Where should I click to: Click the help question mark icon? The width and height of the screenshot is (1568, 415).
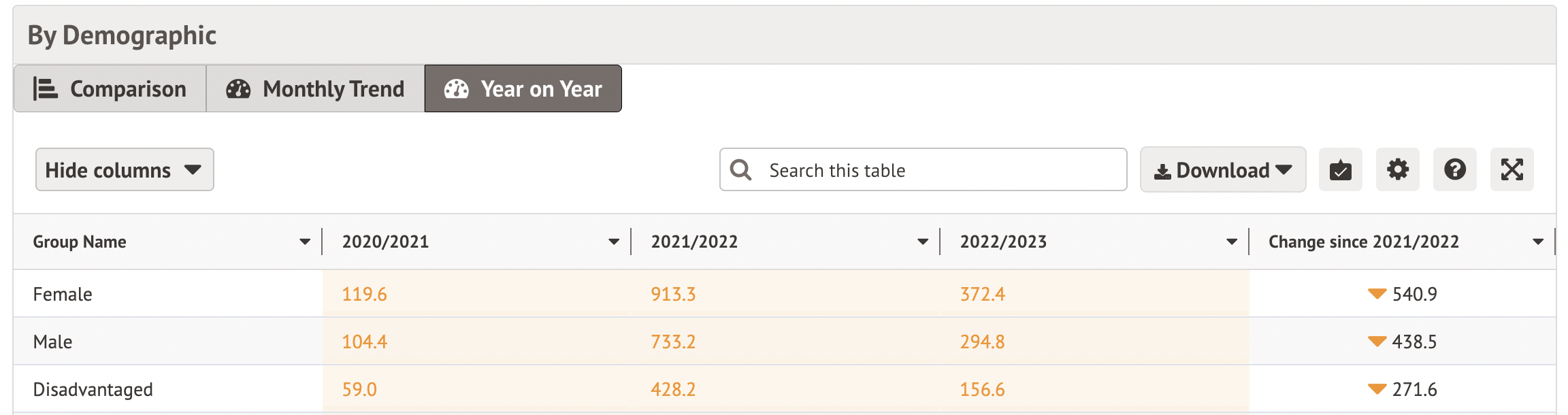tap(1454, 170)
